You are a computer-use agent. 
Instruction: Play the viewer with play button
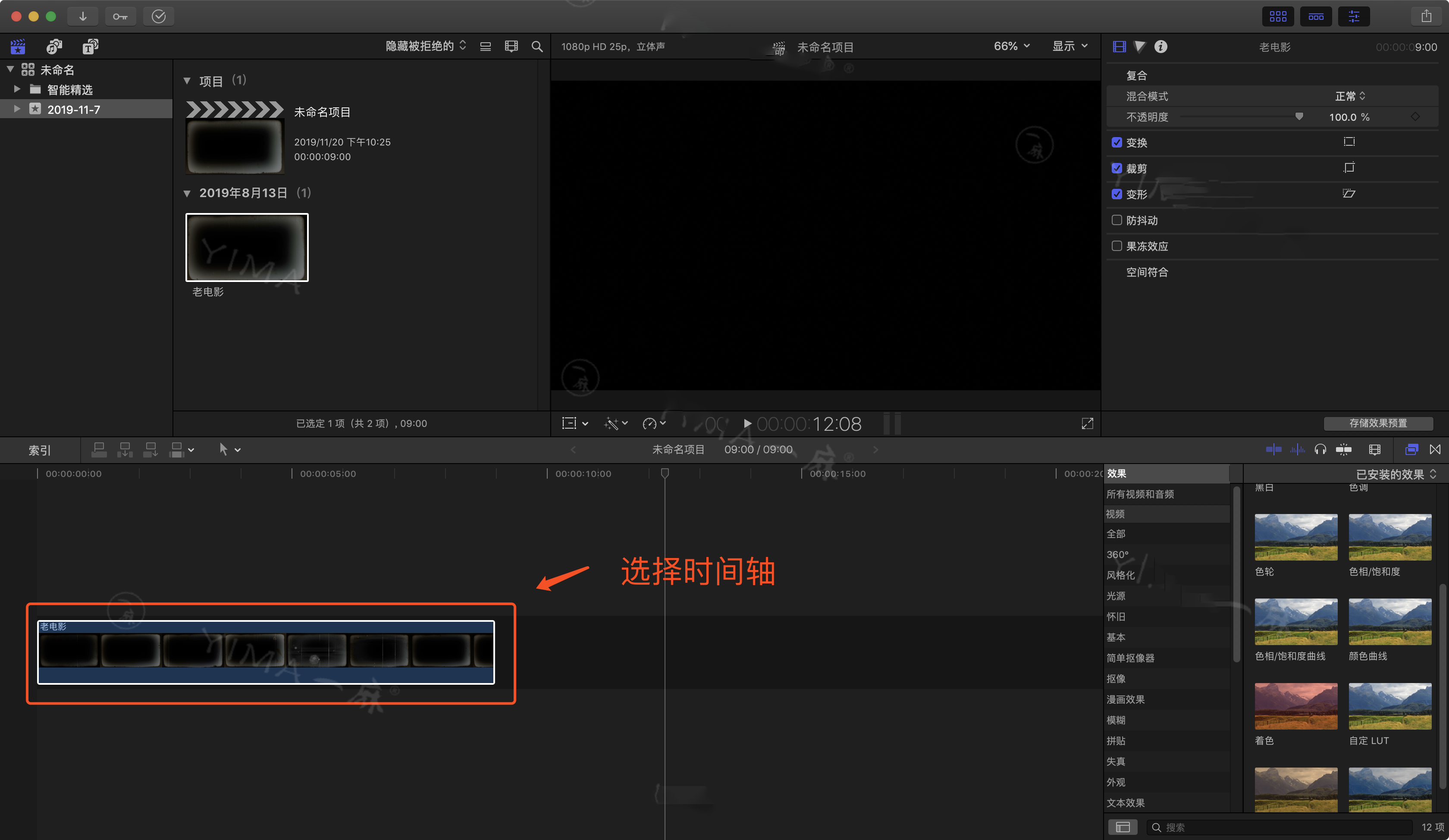coord(747,424)
